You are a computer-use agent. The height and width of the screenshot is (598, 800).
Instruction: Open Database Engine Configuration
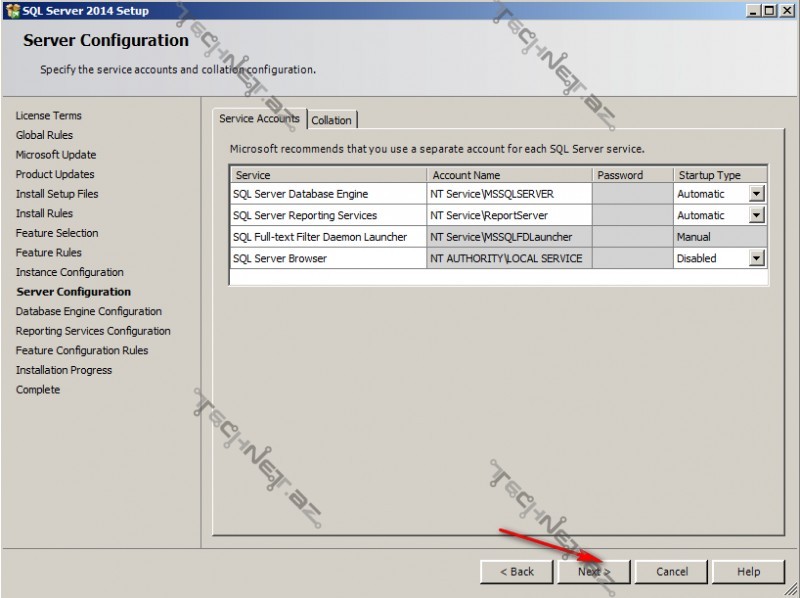click(89, 311)
